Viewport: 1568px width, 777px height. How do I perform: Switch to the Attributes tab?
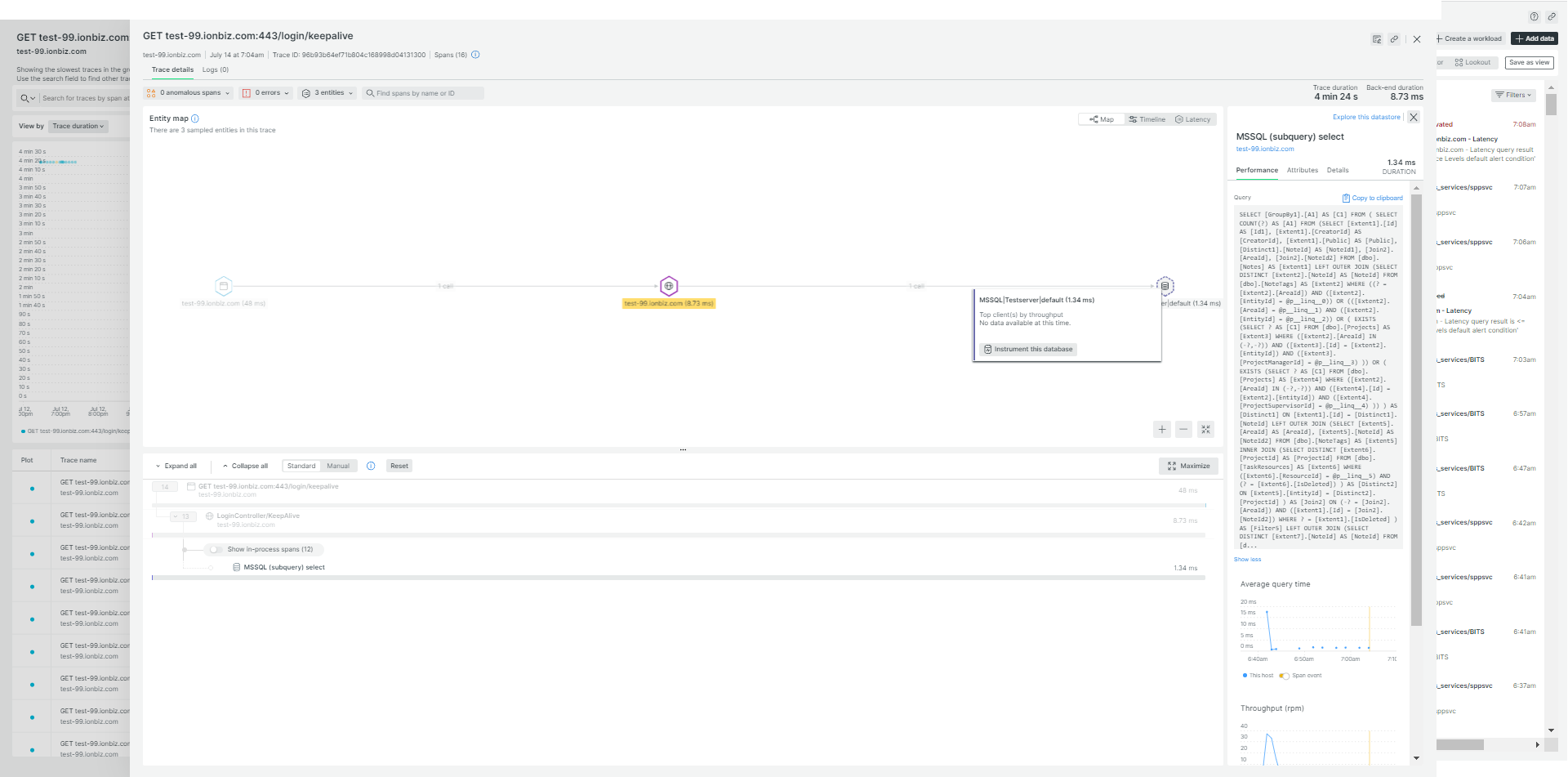pyautogui.click(x=1302, y=170)
